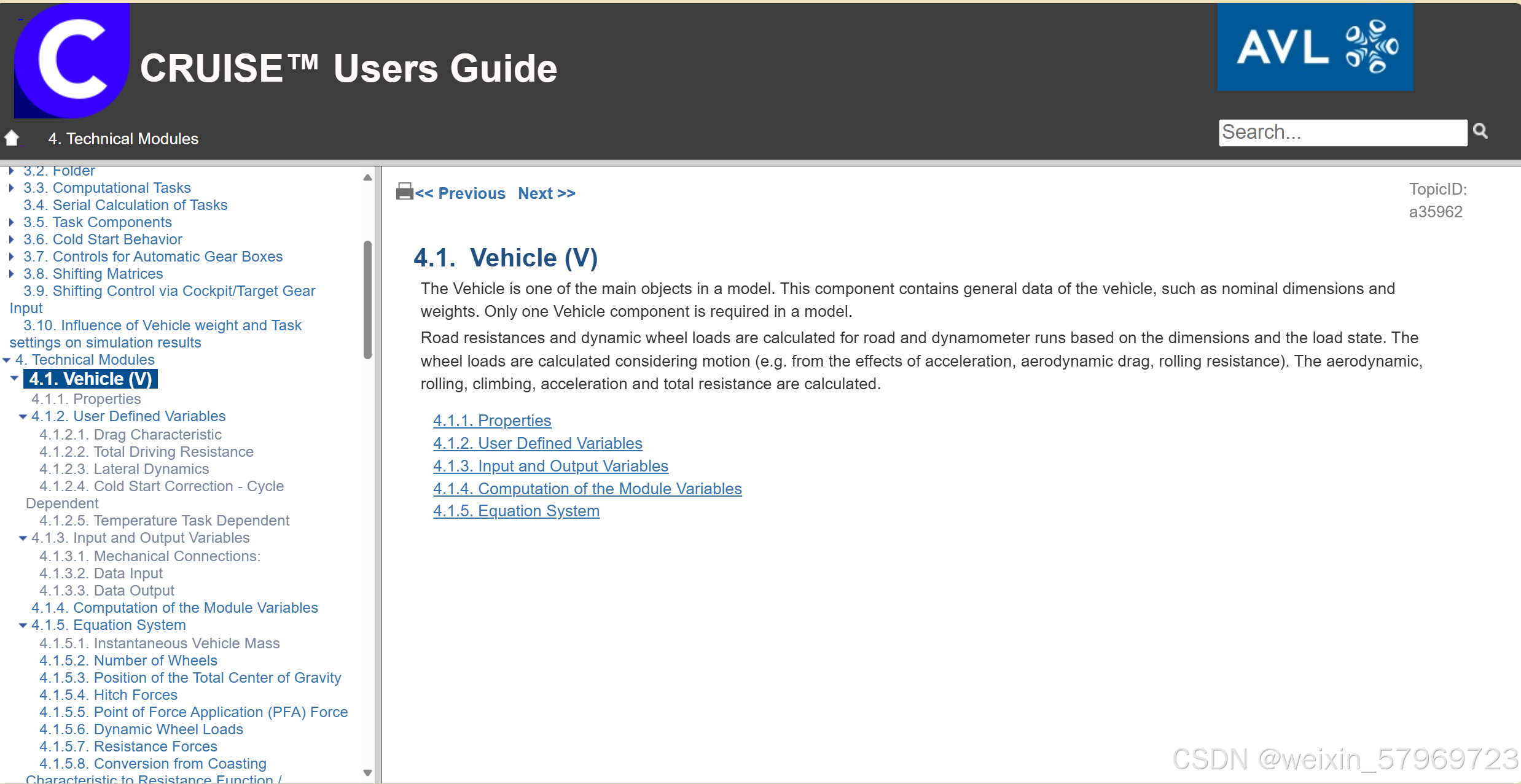Select 4.1.5.6. Dynamic Wheel Loads in tree
The image size is (1521, 784).
tap(141, 729)
